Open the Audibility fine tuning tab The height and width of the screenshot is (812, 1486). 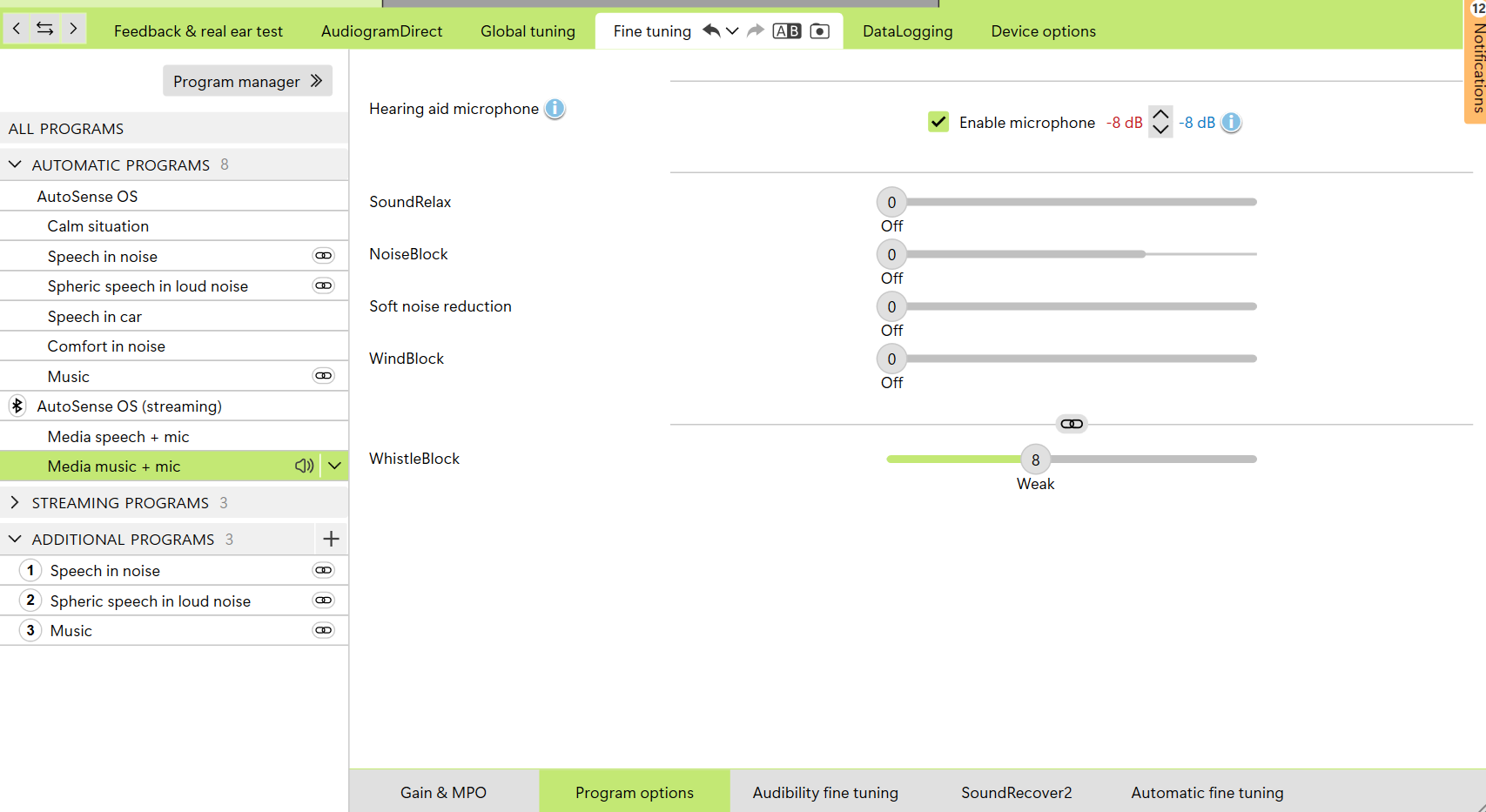pos(825,792)
